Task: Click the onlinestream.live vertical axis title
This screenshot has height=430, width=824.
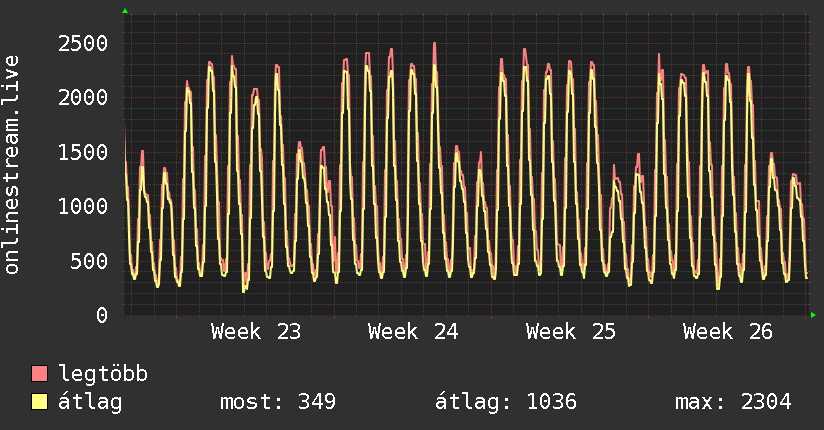Action: tap(12, 165)
